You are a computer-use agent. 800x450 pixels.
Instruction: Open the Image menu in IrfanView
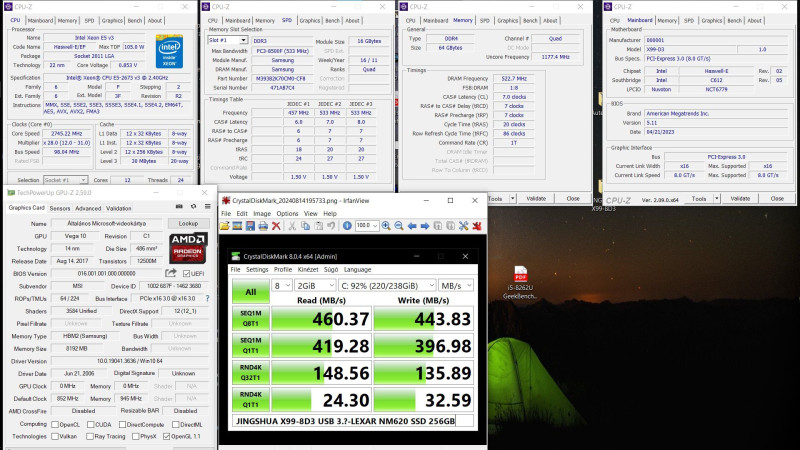[x=262, y=213]
